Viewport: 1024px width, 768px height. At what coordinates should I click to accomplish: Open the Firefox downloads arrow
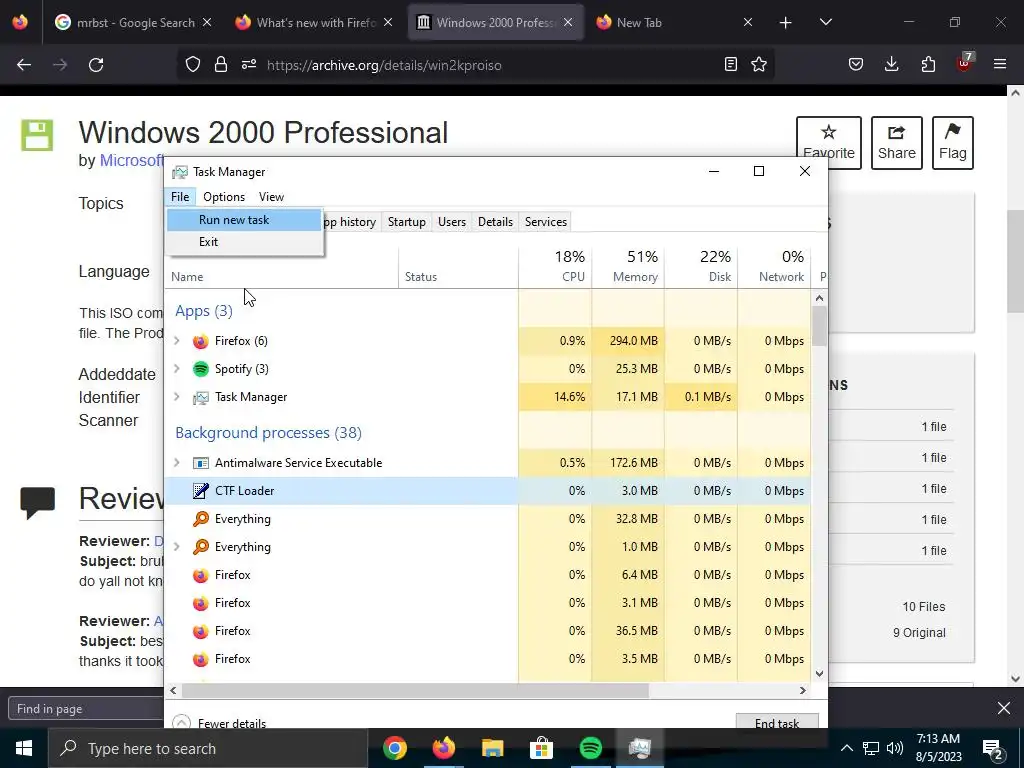(891, 65)
